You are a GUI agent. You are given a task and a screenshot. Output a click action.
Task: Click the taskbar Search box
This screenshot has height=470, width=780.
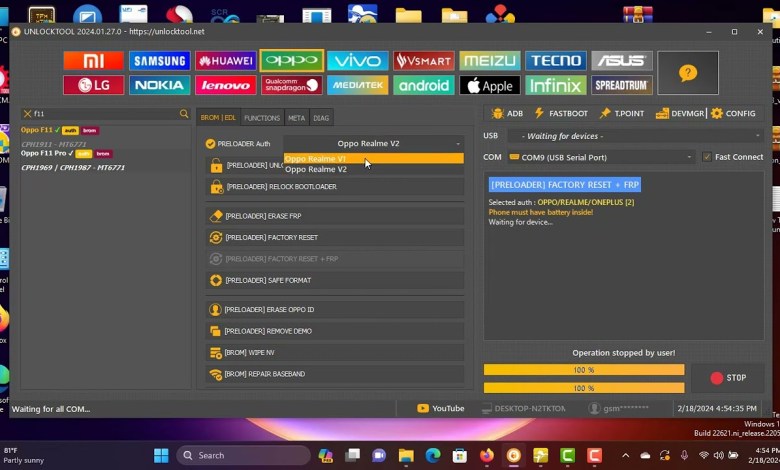coord(244,455)
